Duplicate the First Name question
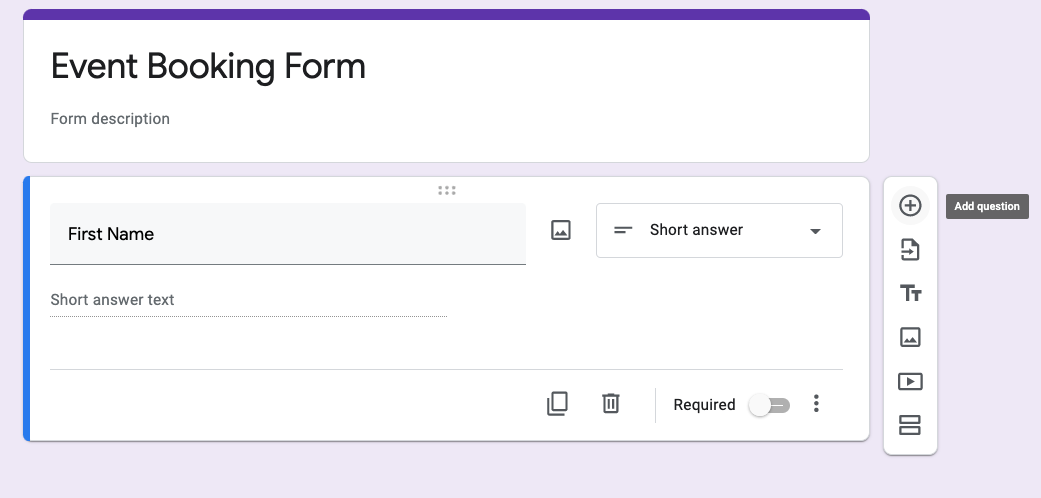 (x=558, y=404)
